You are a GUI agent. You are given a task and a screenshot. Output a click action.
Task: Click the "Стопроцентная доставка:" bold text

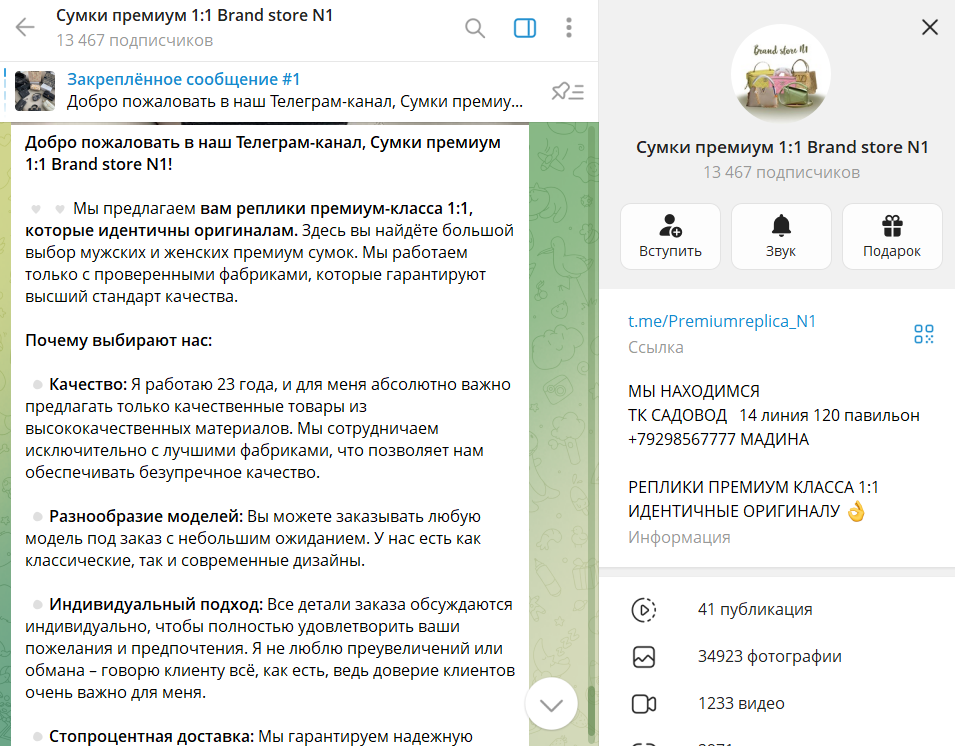pos(151,736)
